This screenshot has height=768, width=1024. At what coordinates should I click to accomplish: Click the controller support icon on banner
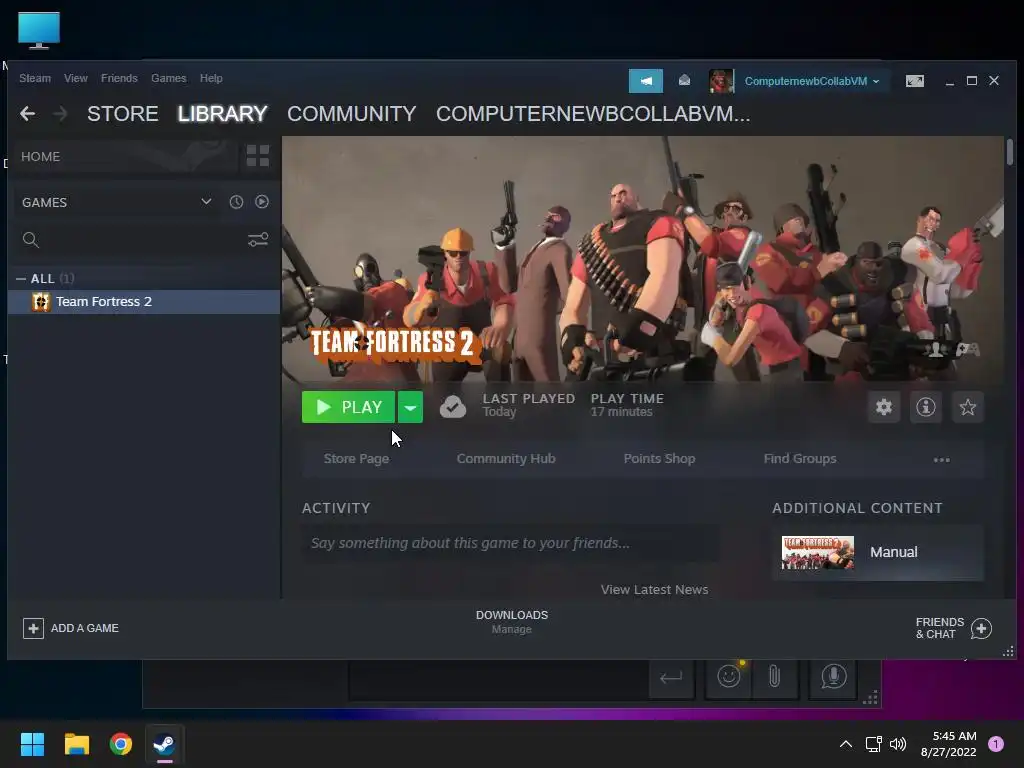tap(968, 349)
